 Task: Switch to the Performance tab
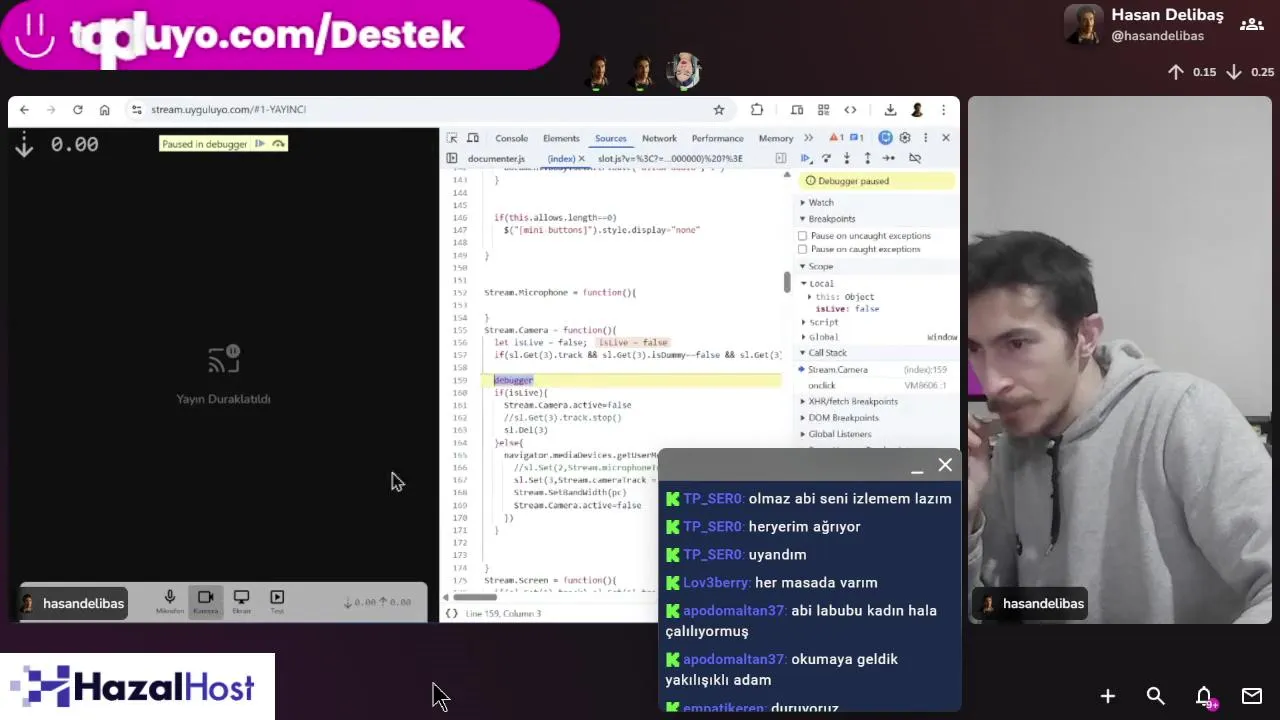coord(717,138)
